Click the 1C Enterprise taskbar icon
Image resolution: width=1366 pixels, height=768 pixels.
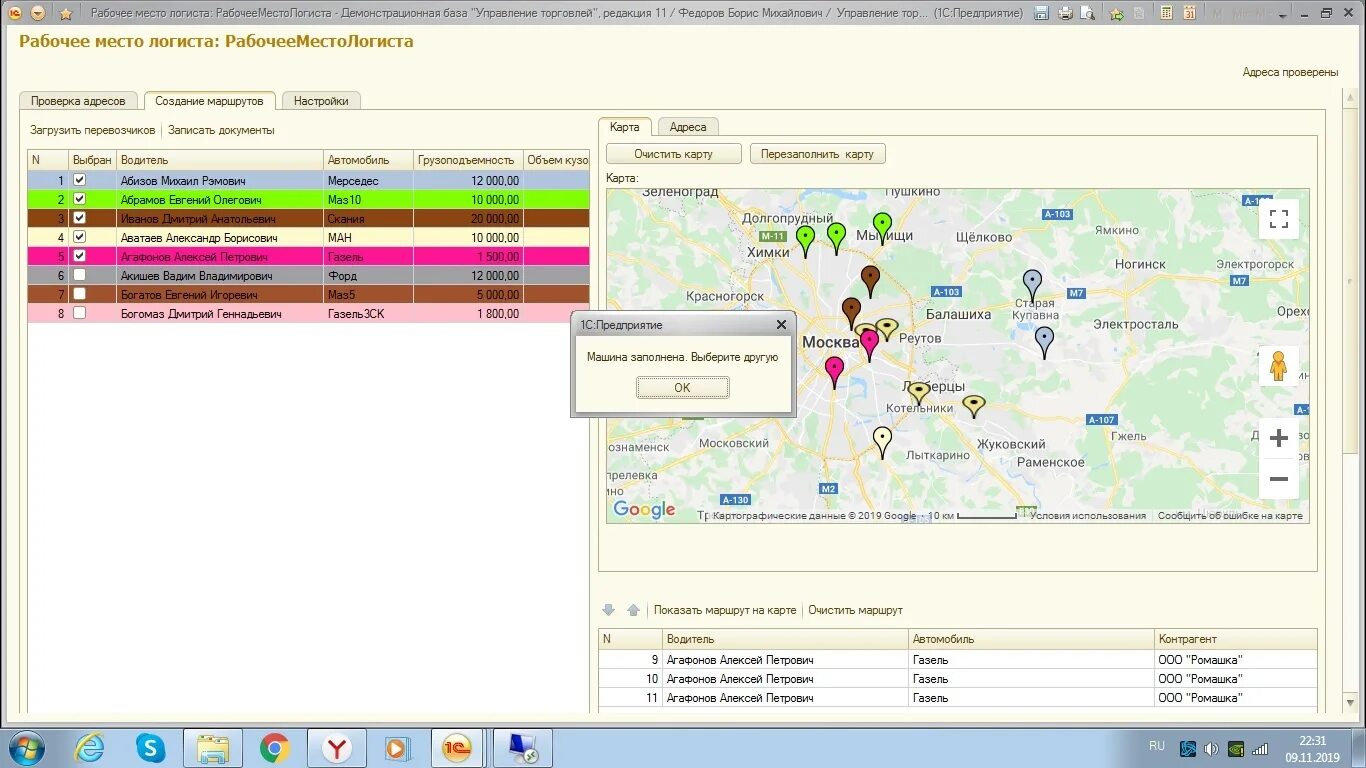click(x=458, y=748)
